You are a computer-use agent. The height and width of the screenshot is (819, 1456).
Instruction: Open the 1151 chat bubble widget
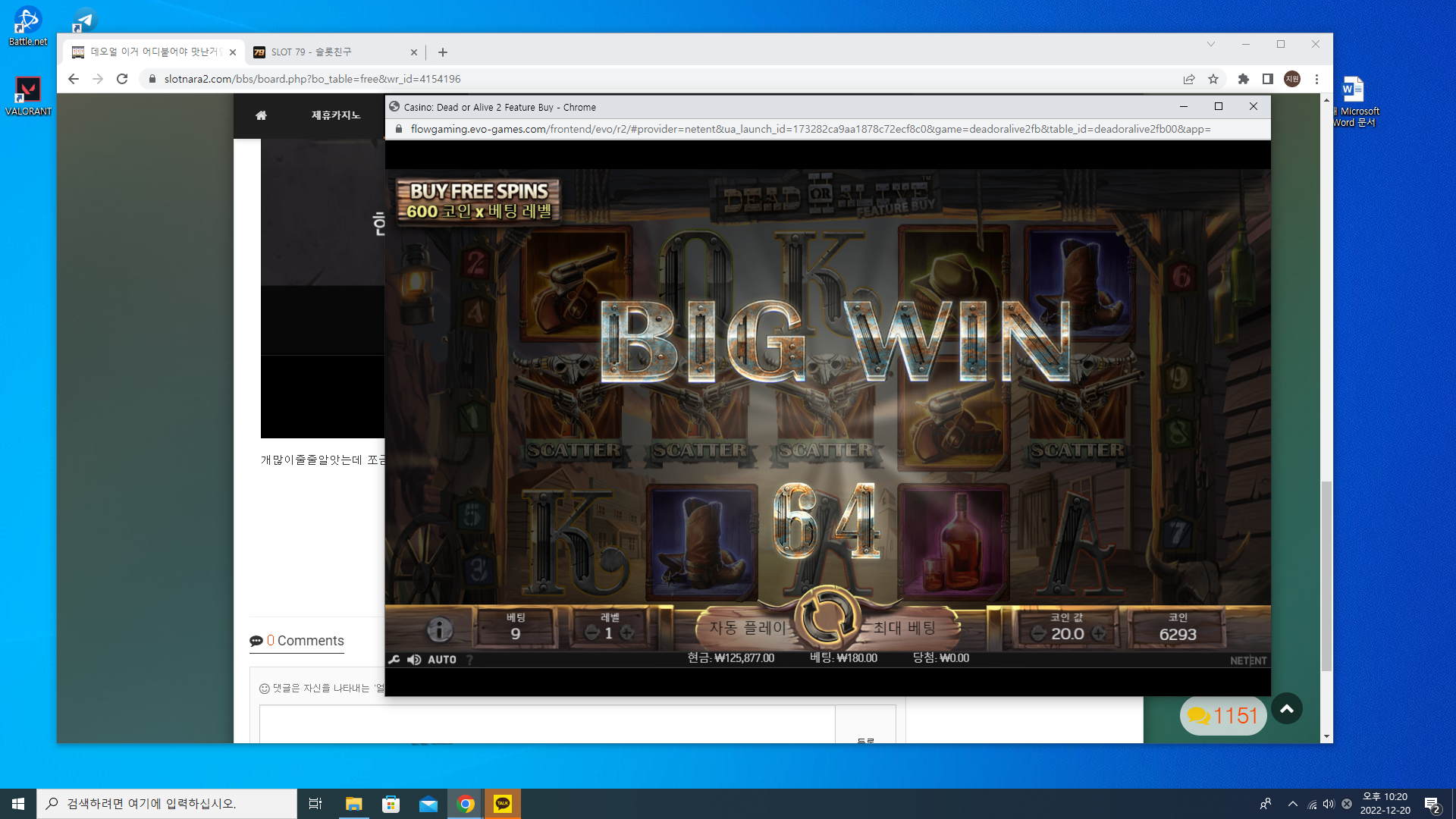(x=1222, y=715)
